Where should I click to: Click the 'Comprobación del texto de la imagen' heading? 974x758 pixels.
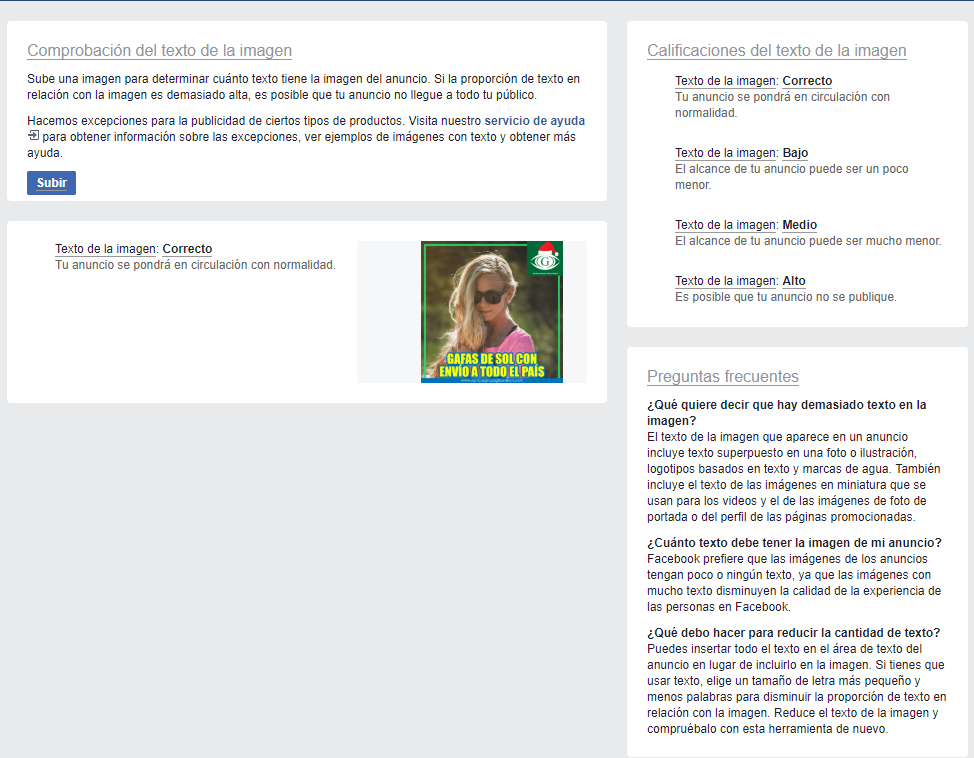click(160, 50)
